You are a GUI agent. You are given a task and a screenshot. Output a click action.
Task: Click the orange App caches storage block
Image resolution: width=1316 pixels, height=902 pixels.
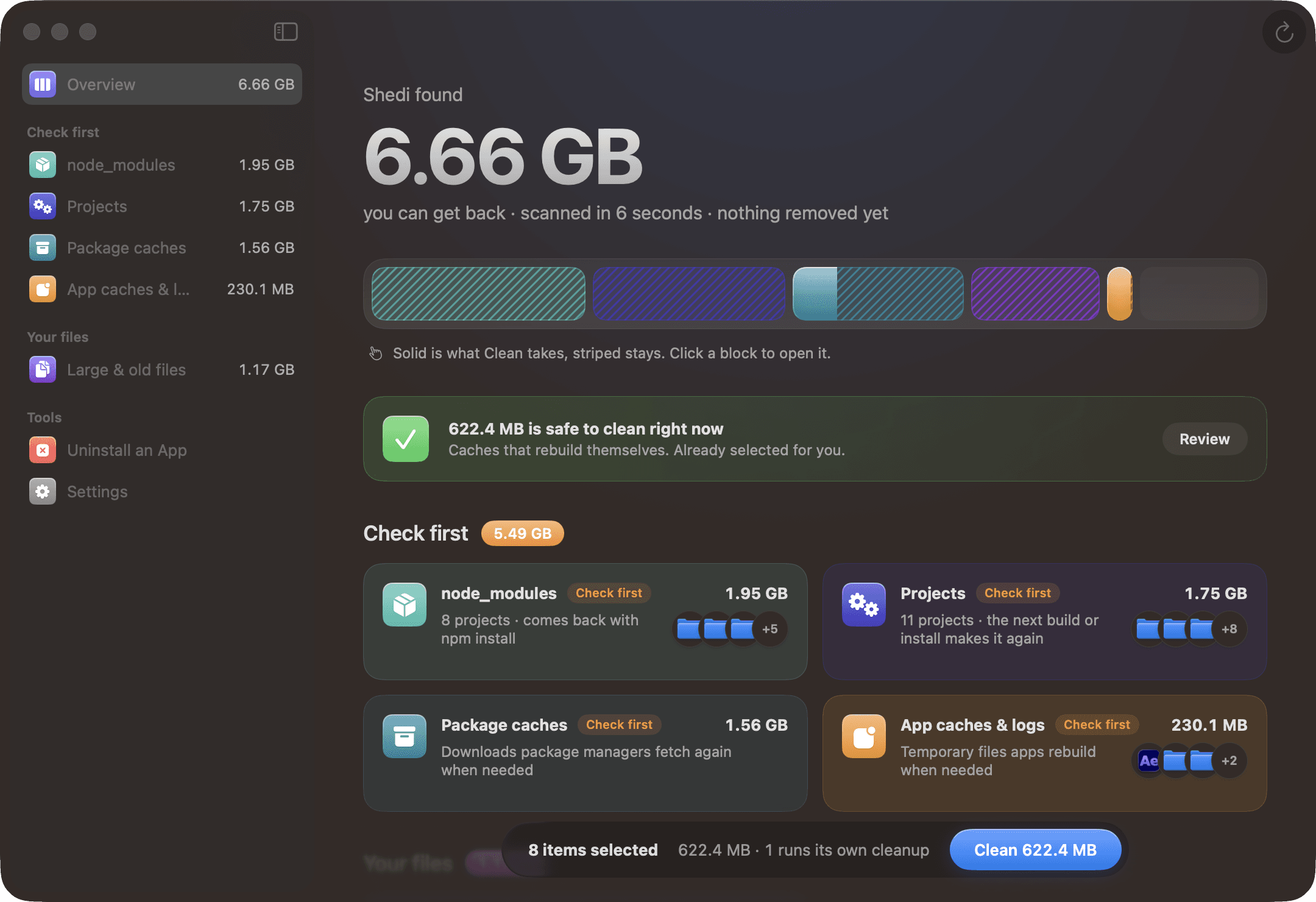coord(1119,294)
